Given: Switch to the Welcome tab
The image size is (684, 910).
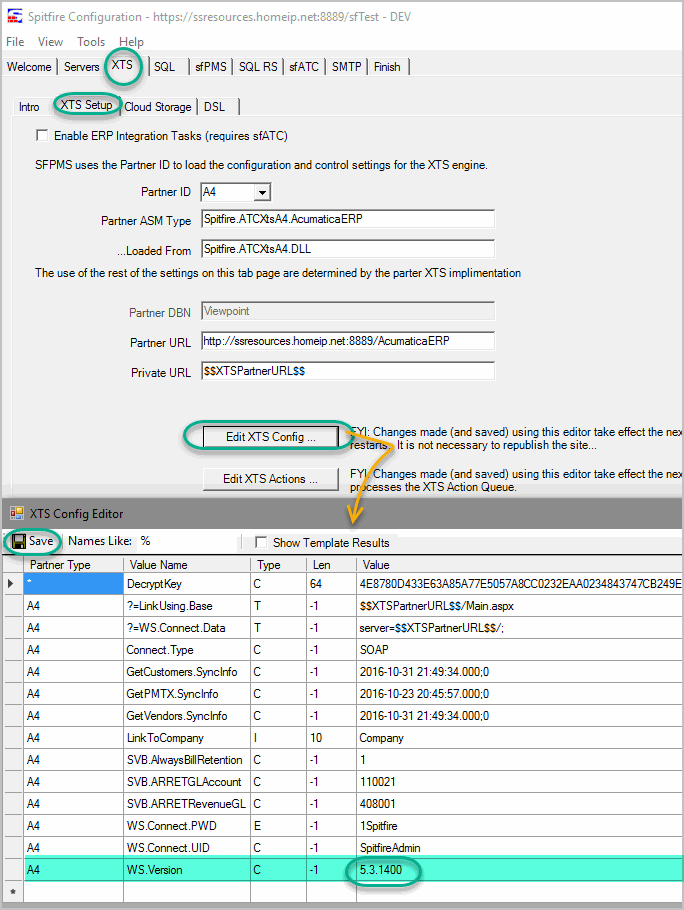Looking at the screenshot, I should coord(29,67).
